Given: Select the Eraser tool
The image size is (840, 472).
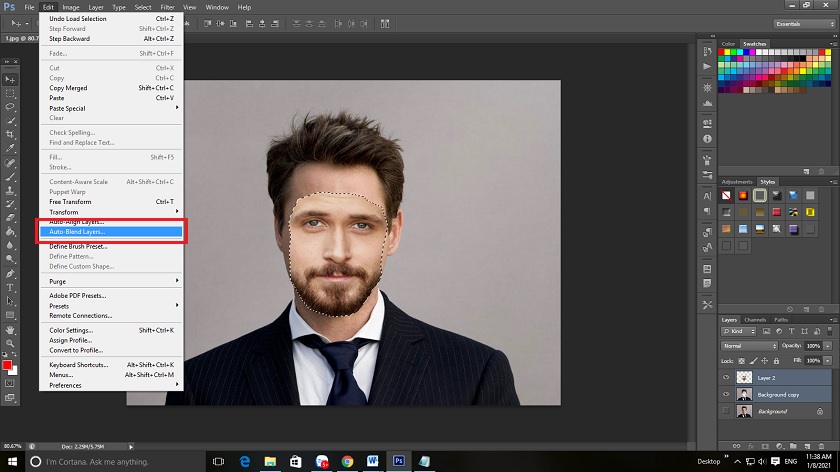Looking at the screenshot, I should click(x=10, y=218).
